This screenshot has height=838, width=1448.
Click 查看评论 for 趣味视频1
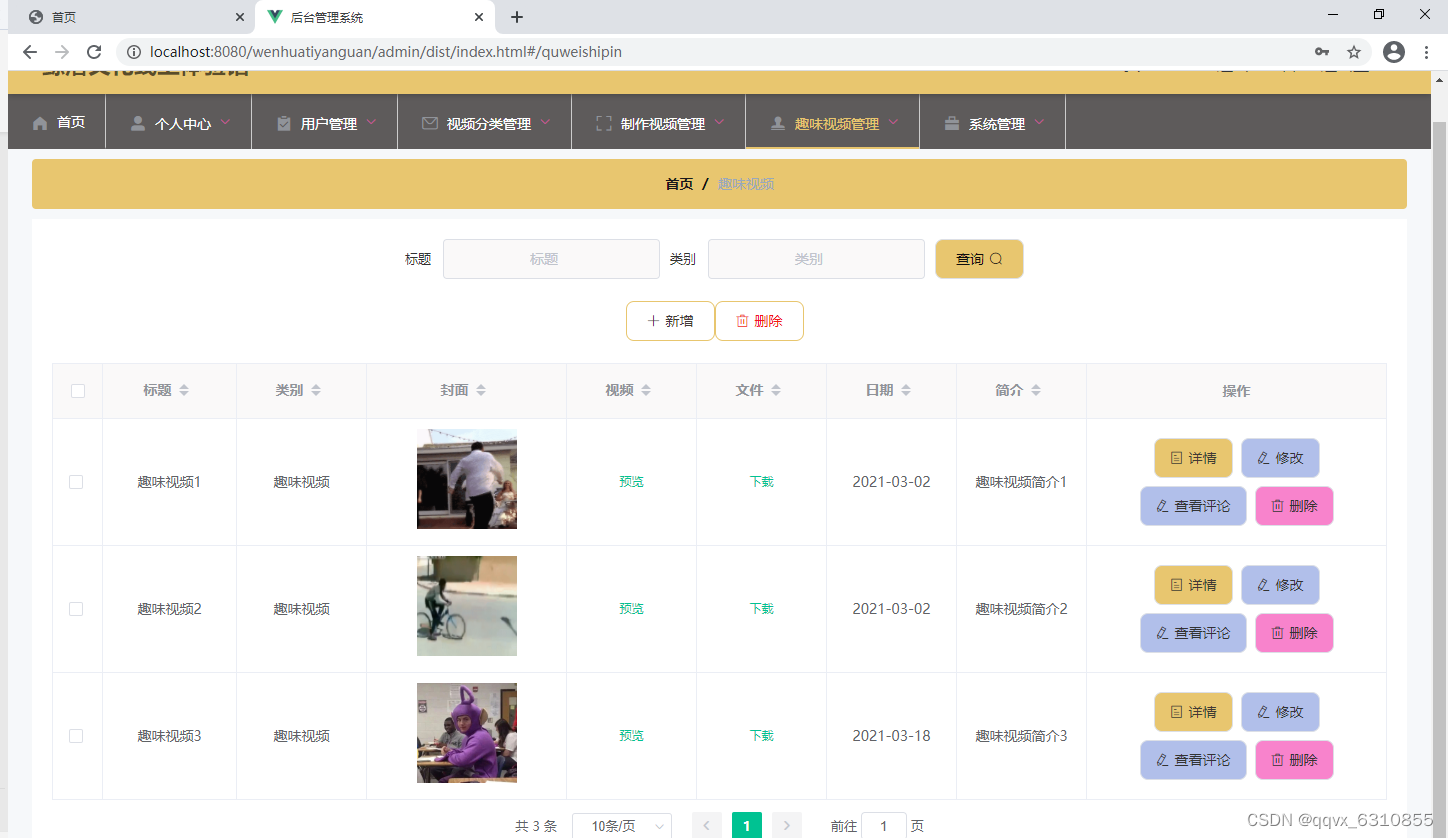click(x=1193, y=506)
